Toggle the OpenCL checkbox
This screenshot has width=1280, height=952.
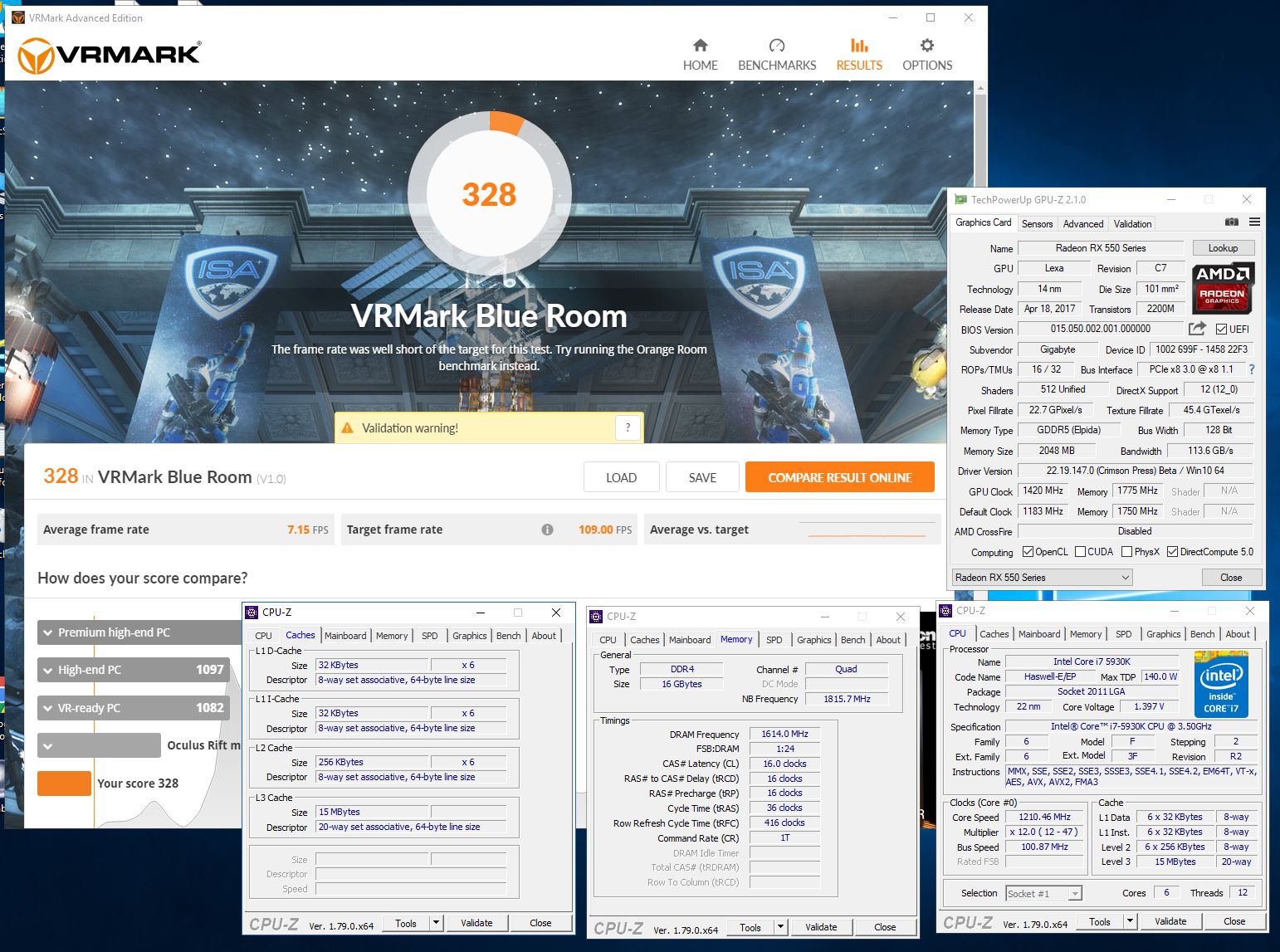point(1028,552)
